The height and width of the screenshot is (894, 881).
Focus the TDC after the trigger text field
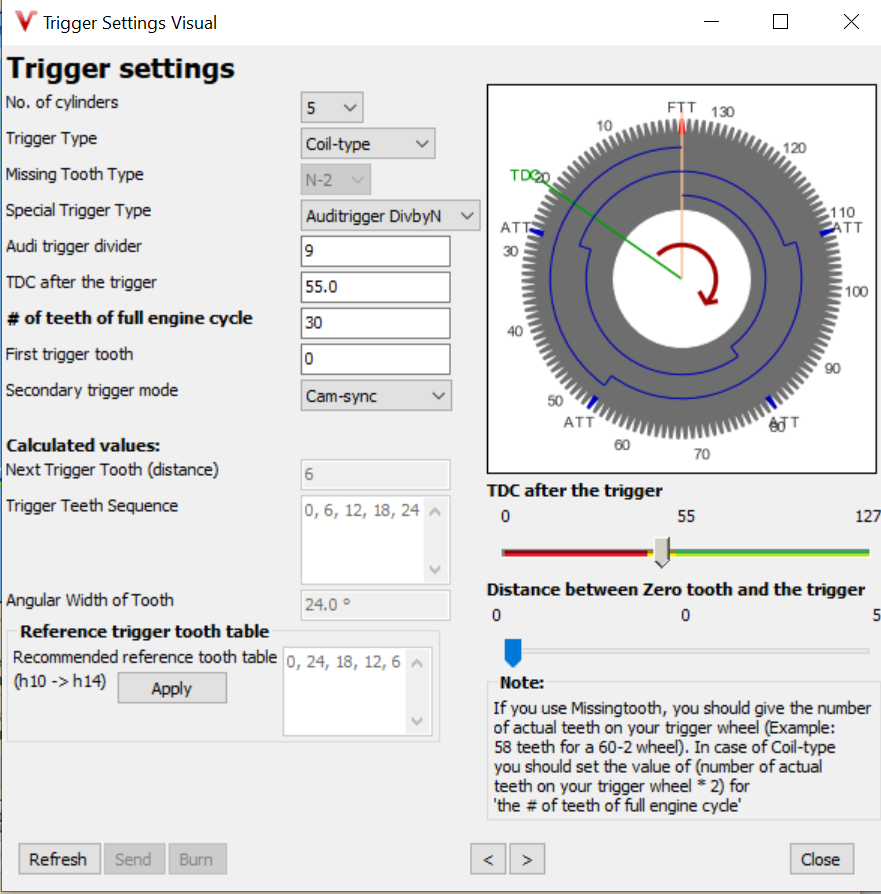pyautogui.click(x=375, y=288)
